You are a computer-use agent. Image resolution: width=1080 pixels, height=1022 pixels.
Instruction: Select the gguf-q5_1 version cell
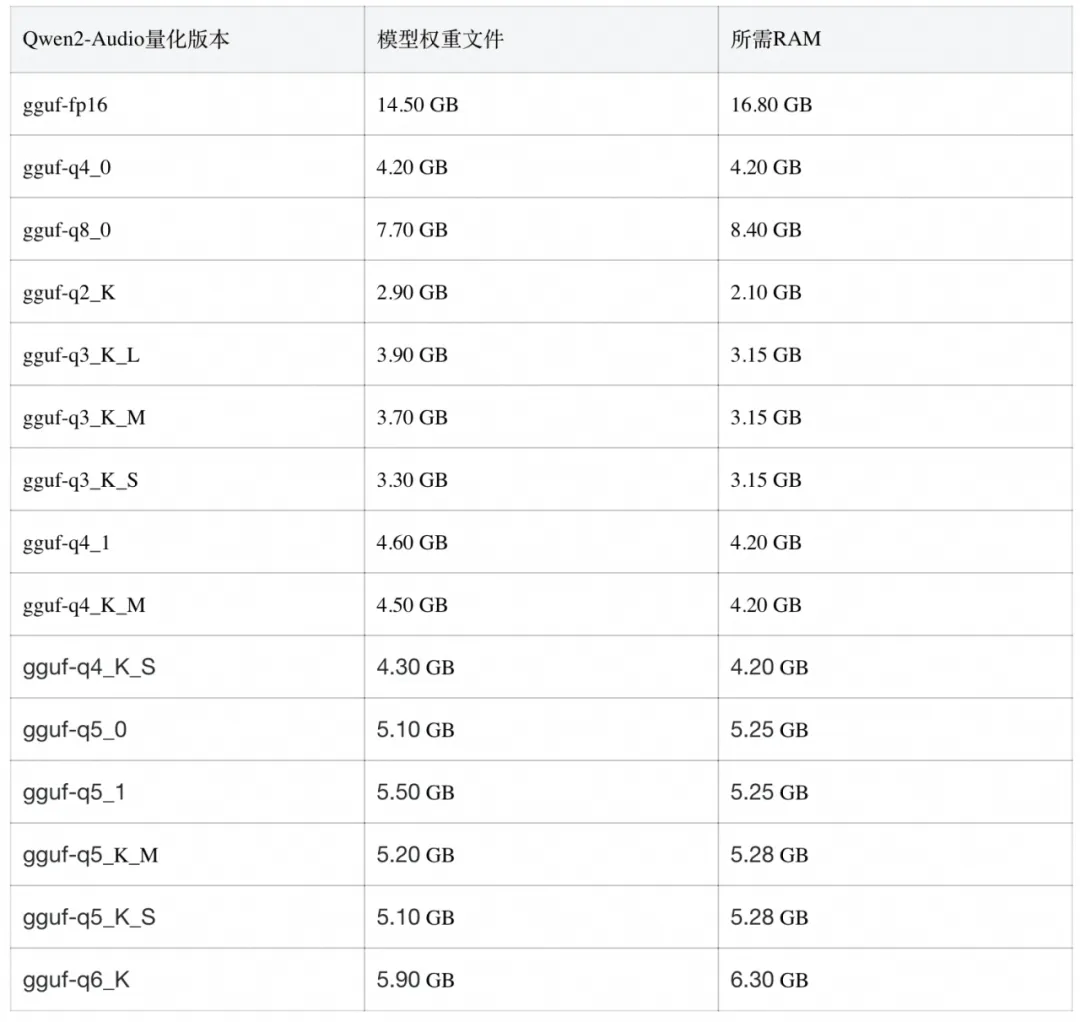[75, 792]
